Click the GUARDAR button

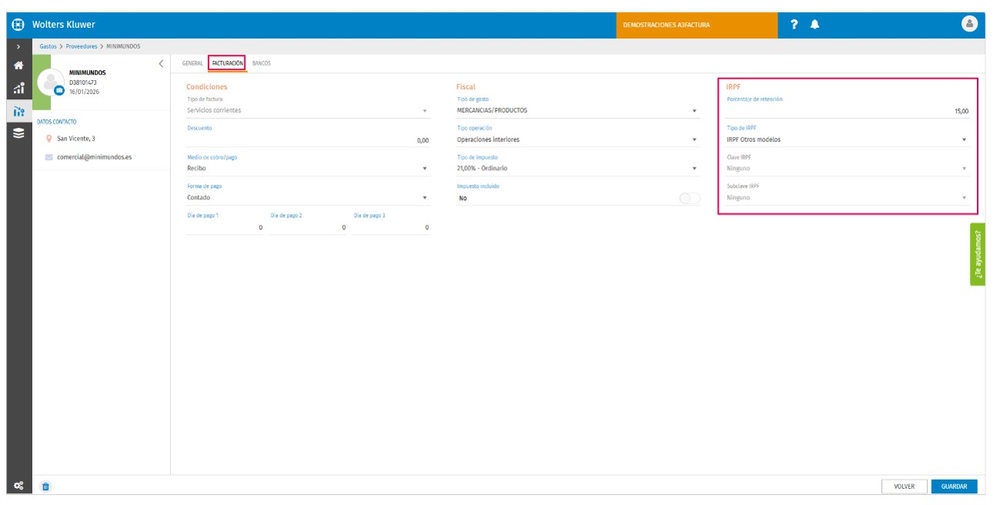coord(954,487)
